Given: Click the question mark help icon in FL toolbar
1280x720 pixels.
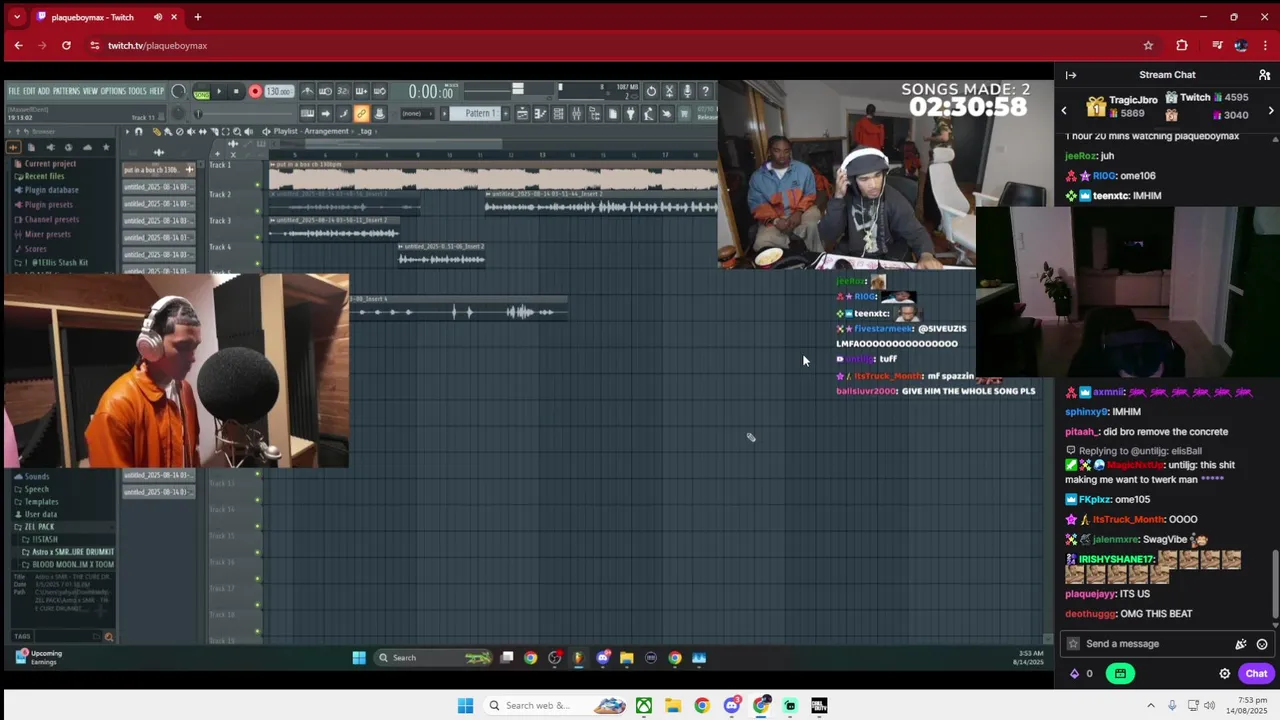Looking at the screenshot, I should [x=705, y=91].
